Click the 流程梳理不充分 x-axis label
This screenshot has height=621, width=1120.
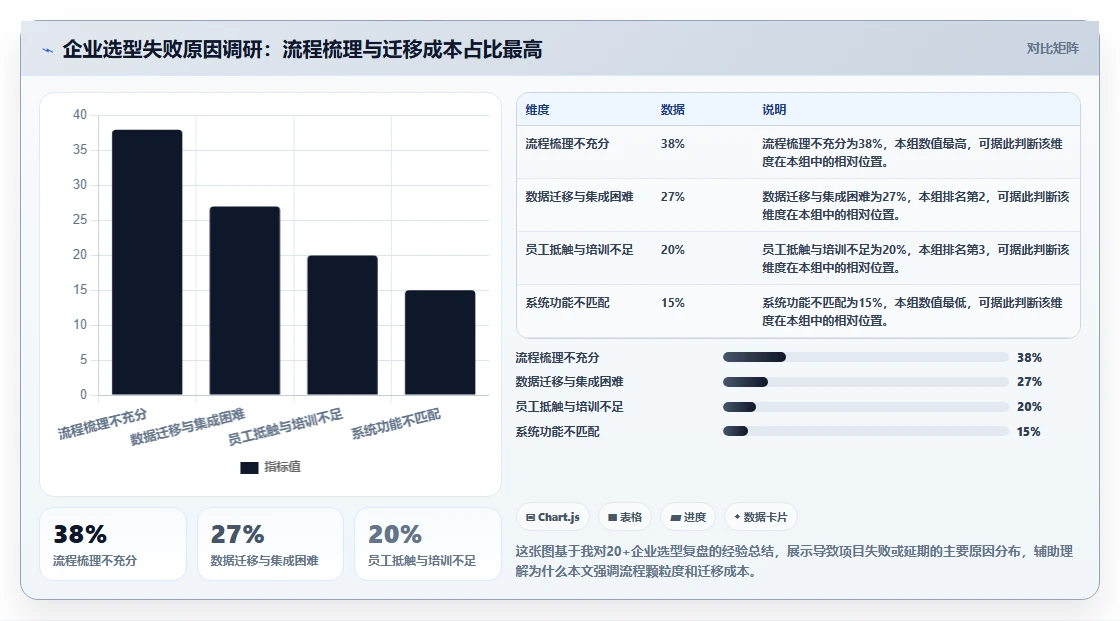pyautogui.click(x=103, y=423)
